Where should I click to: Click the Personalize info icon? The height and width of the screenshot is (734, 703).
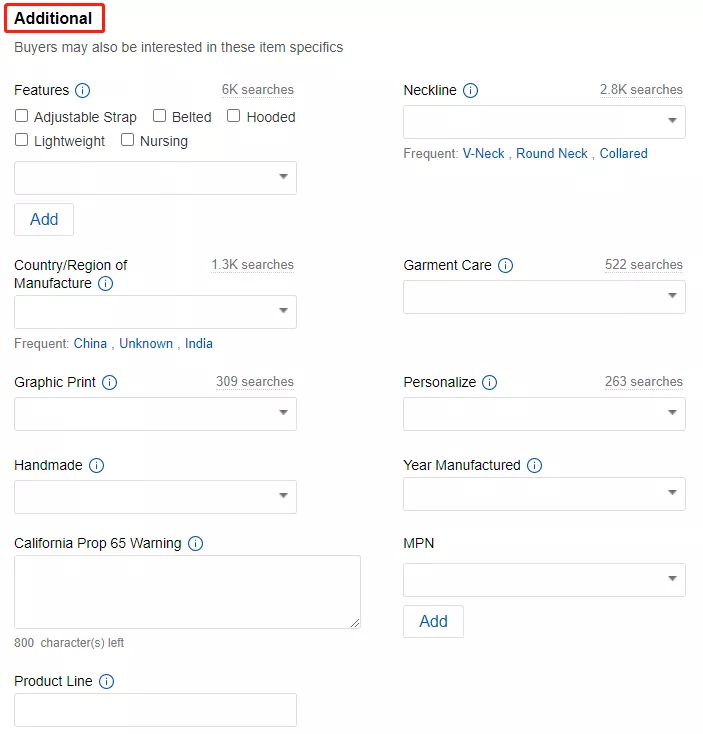490,382
